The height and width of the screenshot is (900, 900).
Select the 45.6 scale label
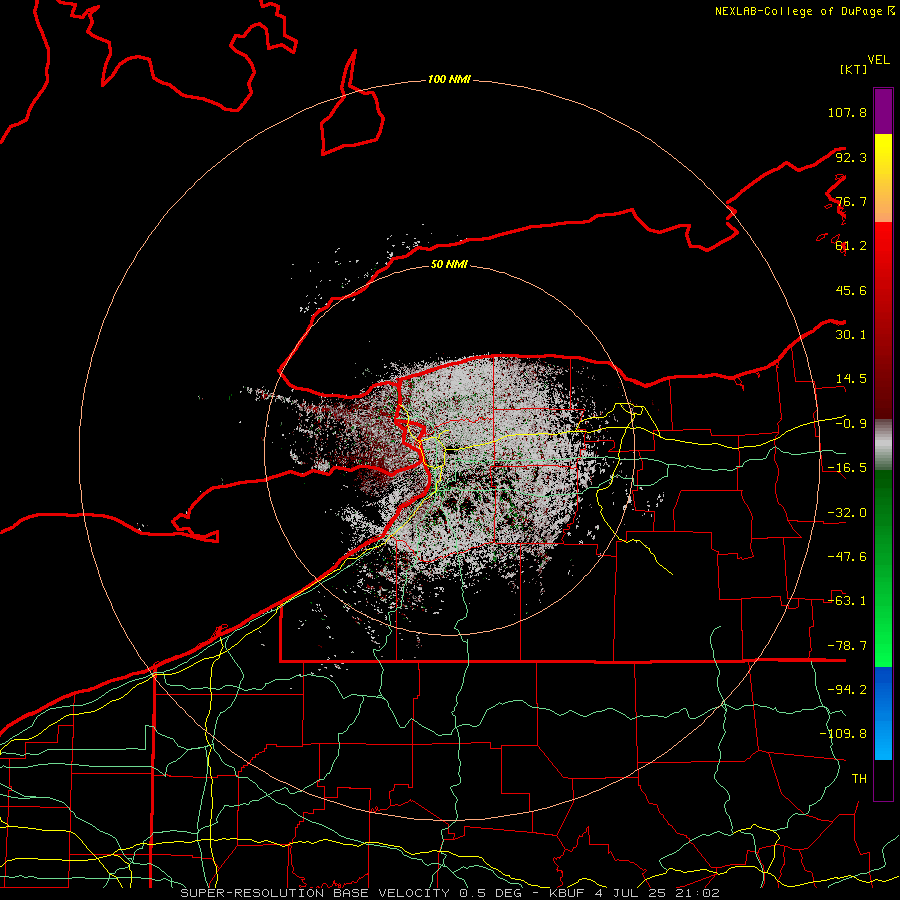tap(851, 290)
